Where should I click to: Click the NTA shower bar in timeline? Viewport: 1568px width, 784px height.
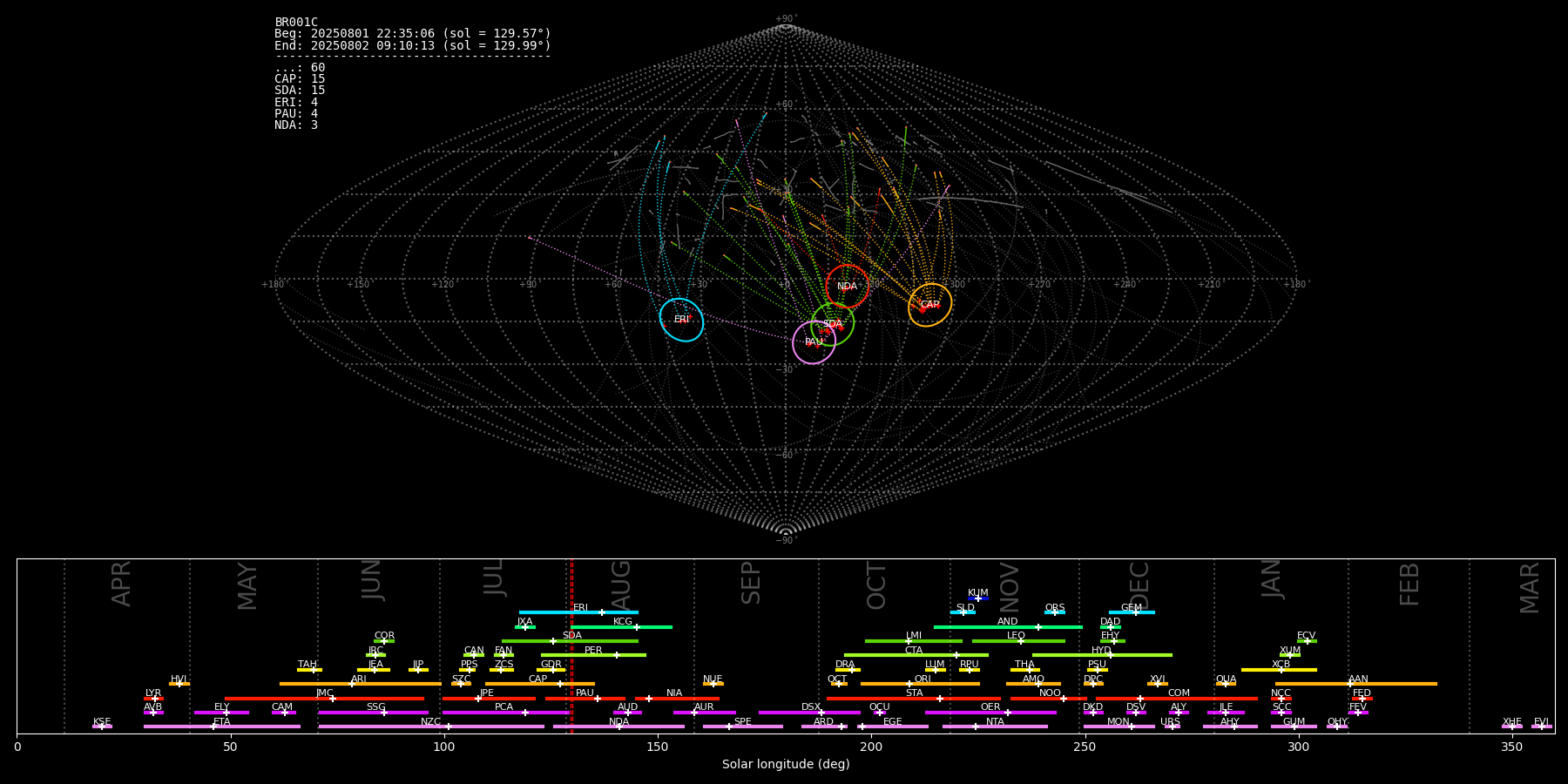[x=995, y=727]
